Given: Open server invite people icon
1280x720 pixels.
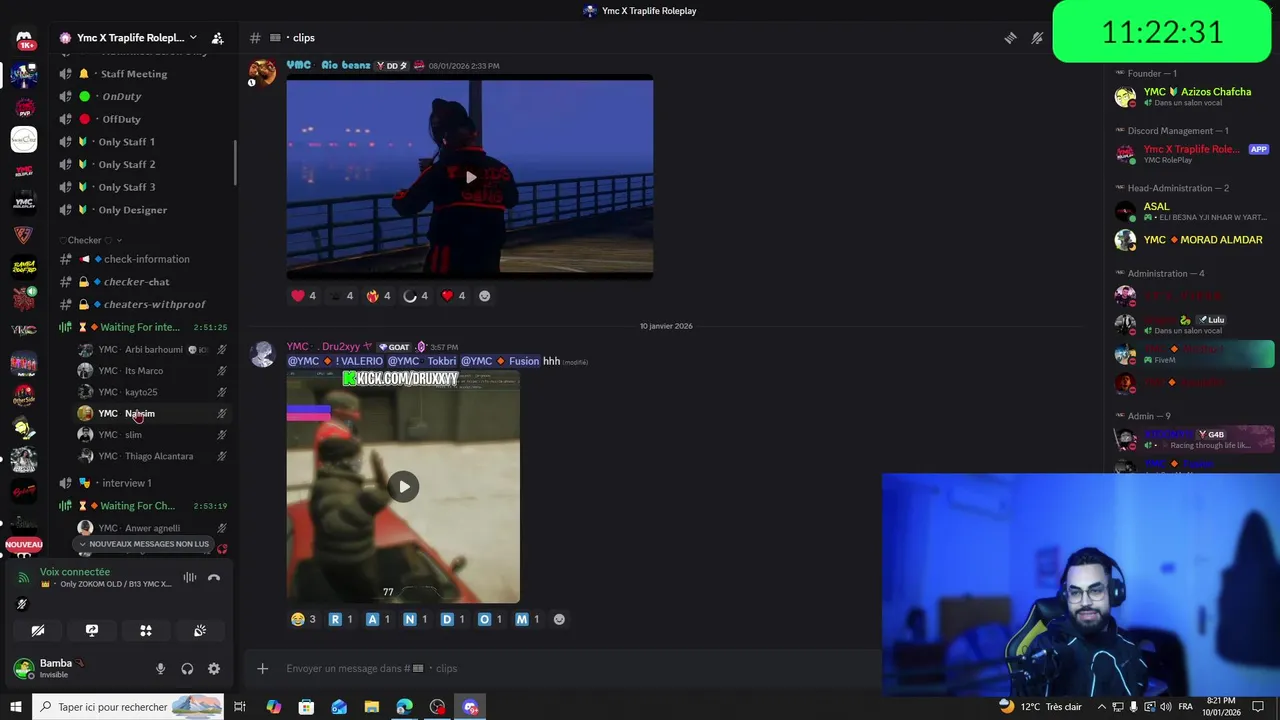Looking at the screenshot, I should click(x=217, y=38).
